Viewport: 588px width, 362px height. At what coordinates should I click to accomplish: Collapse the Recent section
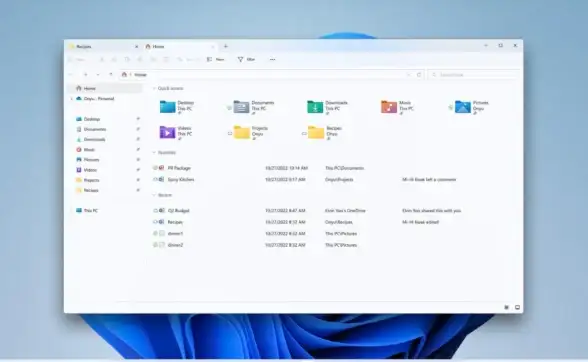pos(154,195)
